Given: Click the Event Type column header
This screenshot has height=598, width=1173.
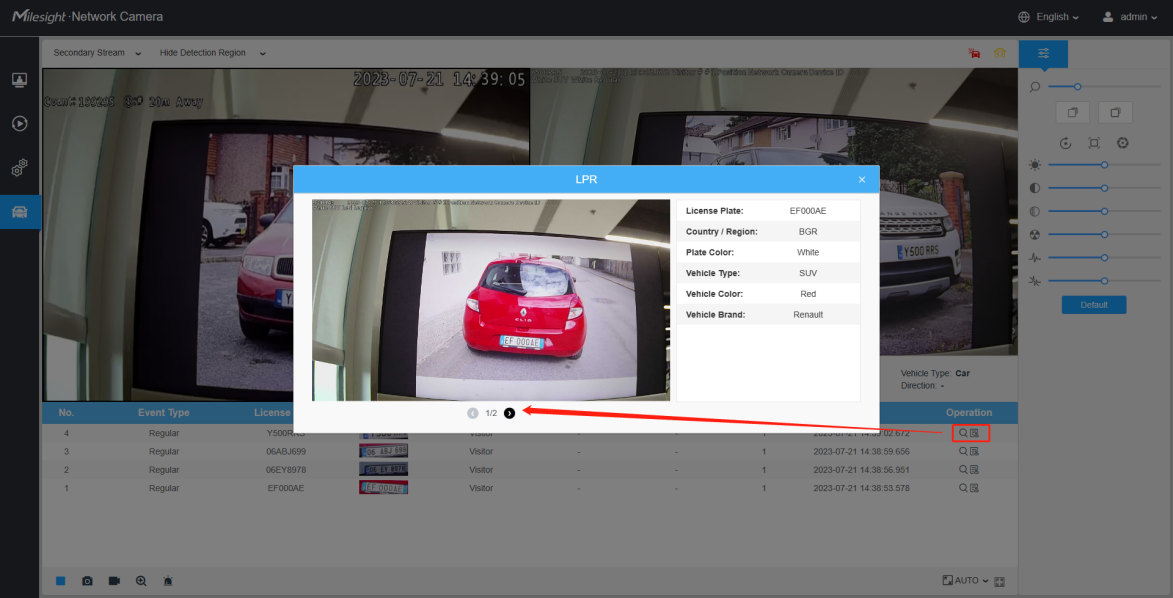Looking at the screenshot, I should pyautogui.click(x=164, y=412).
